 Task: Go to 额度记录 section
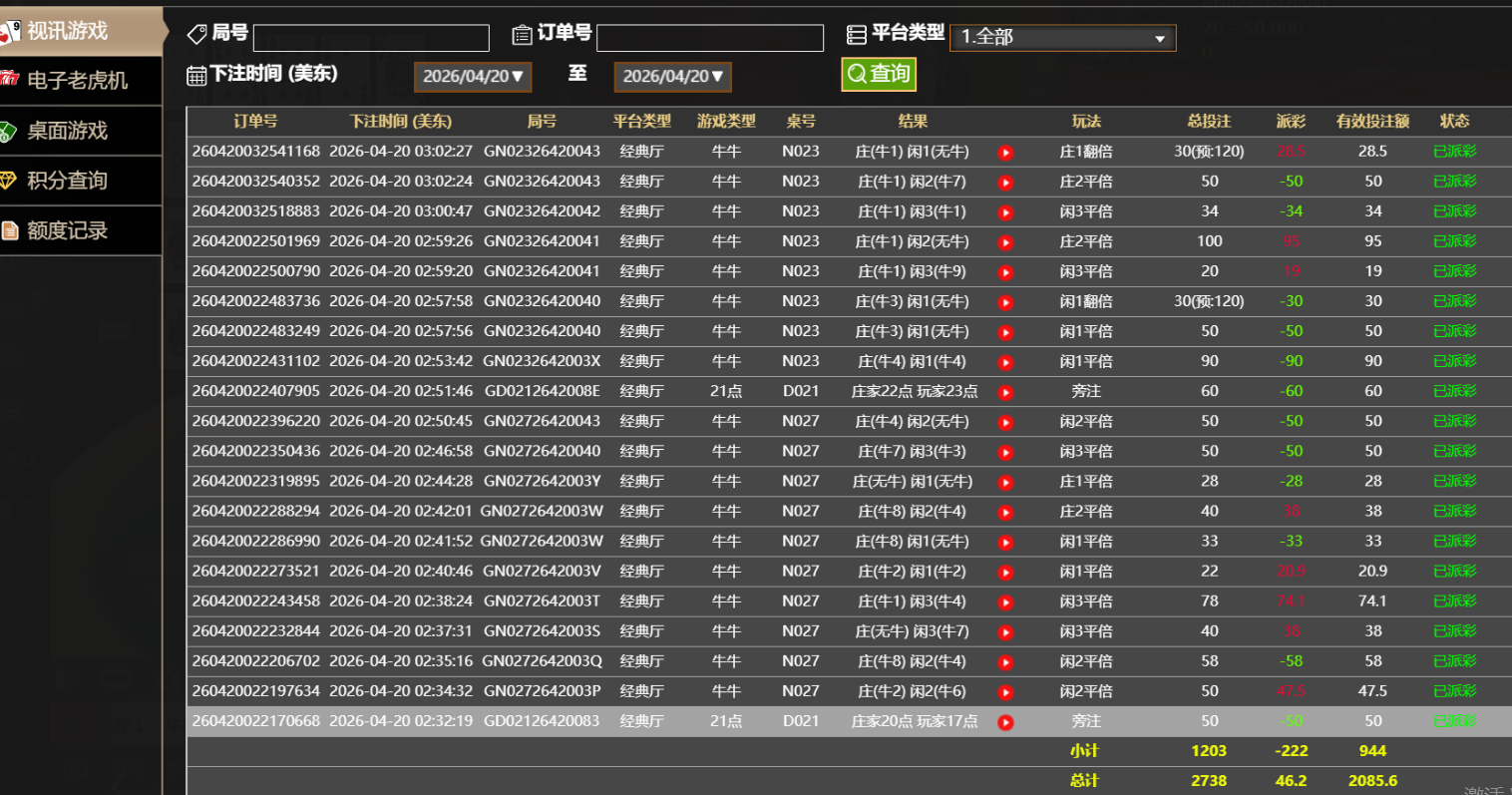coord(67,230)
